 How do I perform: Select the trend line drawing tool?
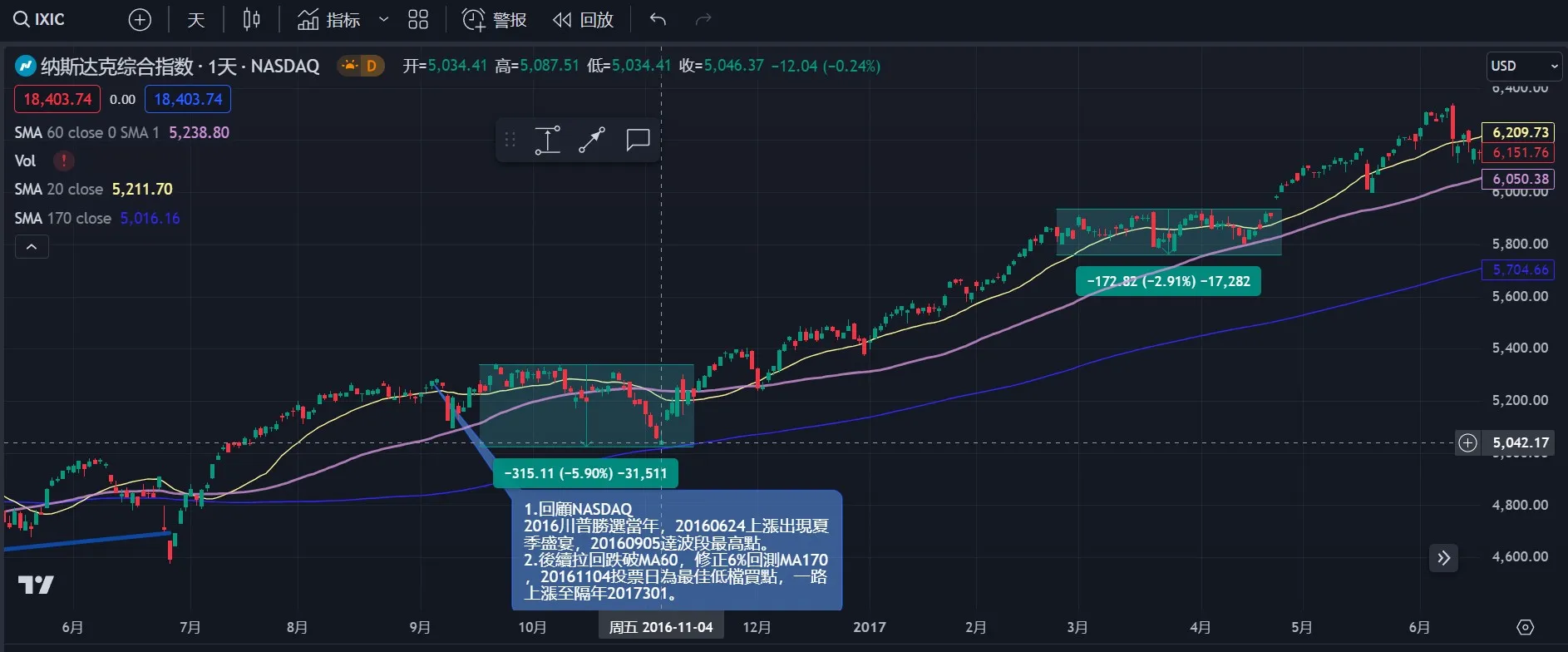(592, 140)
